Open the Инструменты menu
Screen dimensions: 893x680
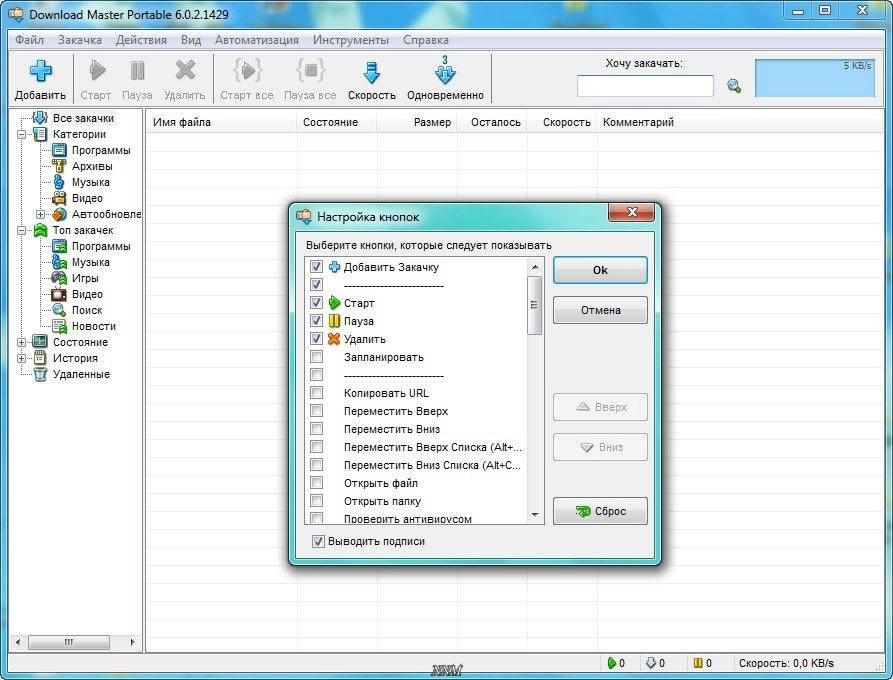351,40
